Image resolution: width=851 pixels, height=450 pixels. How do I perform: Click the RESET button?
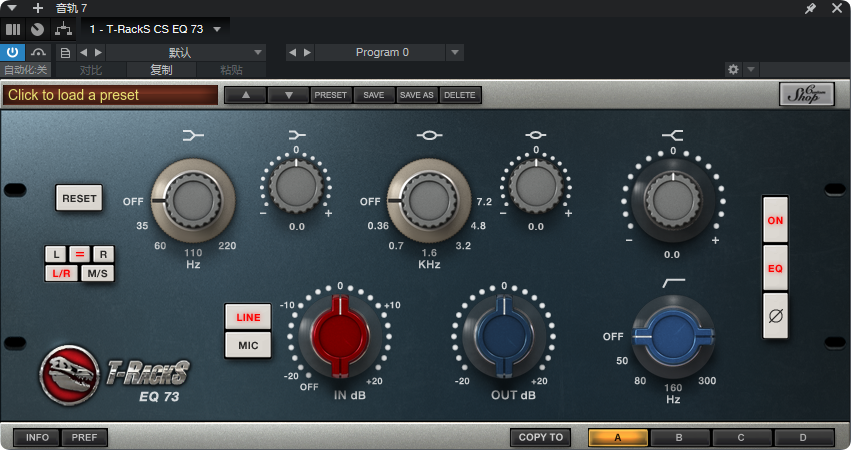[x=79, y=198]
